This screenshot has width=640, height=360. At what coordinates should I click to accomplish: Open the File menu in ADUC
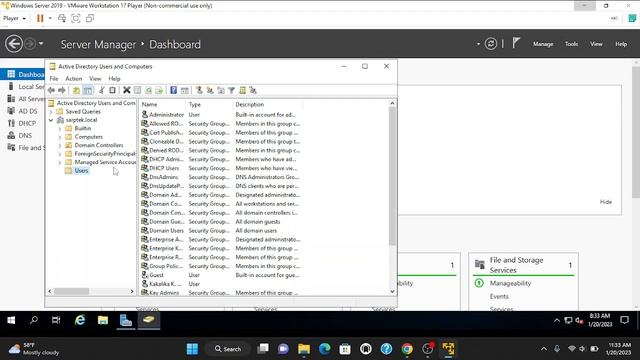(54, 78)
